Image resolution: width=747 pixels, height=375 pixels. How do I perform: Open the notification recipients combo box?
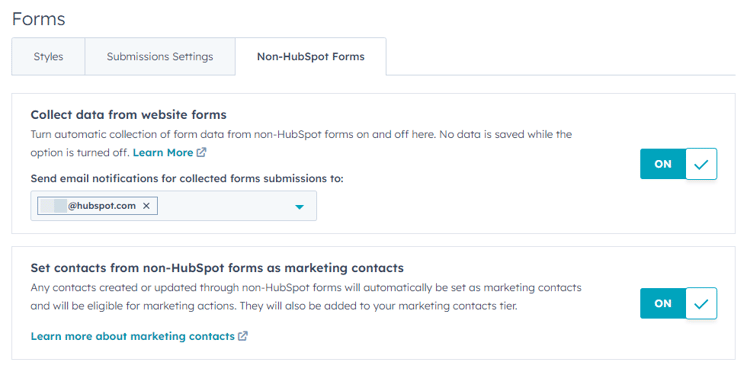coord(173,206)
